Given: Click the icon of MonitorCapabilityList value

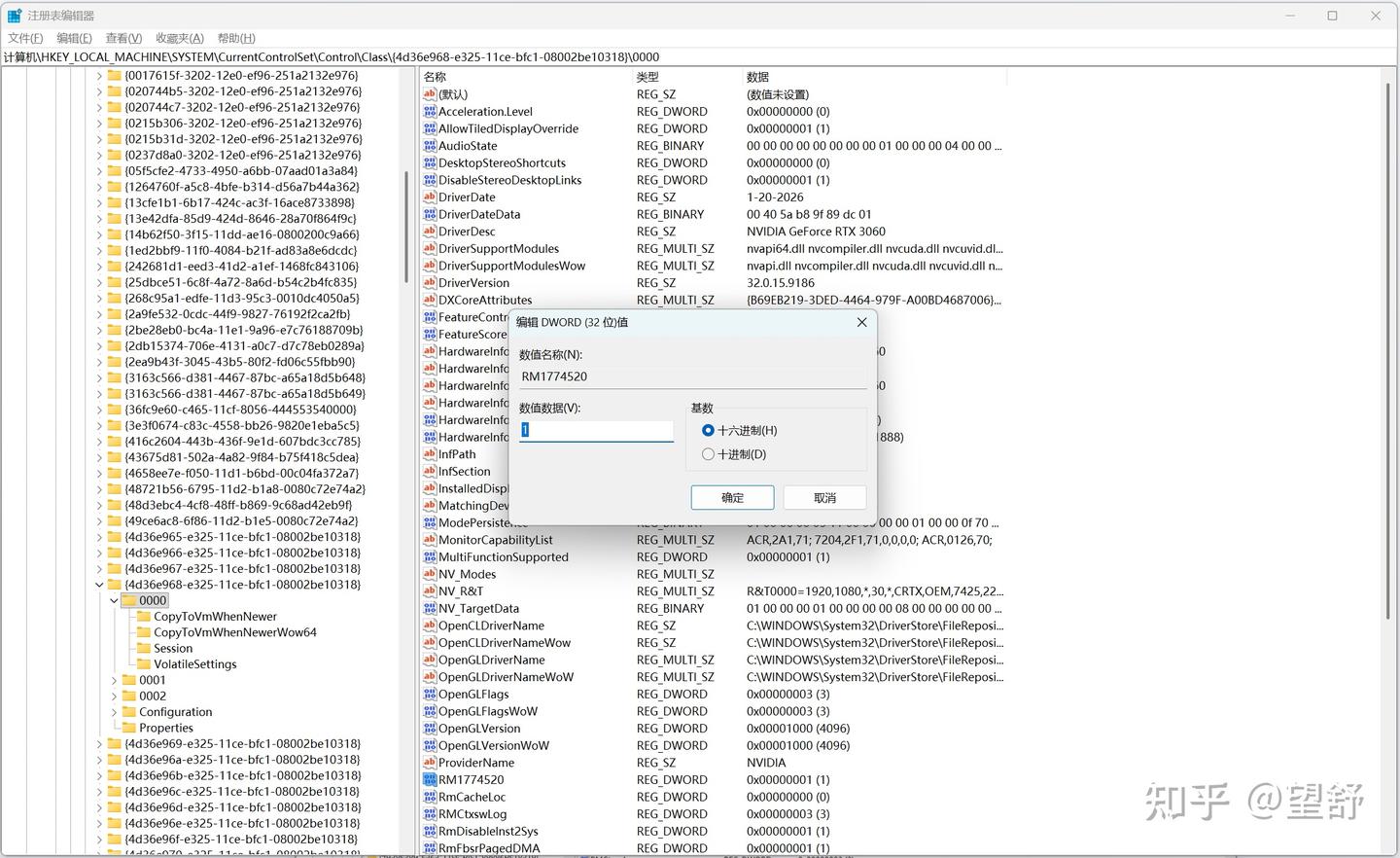Looking at the screenshot, I should 430,540.
